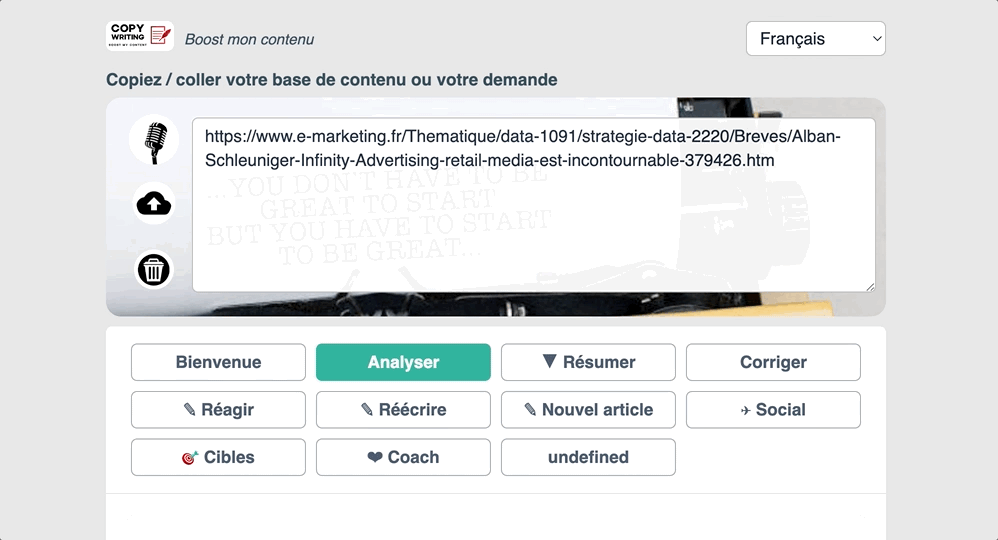Viewport: 998px width, 540px height.
Task: Click the undefined button
Action: tap(588, 457)
